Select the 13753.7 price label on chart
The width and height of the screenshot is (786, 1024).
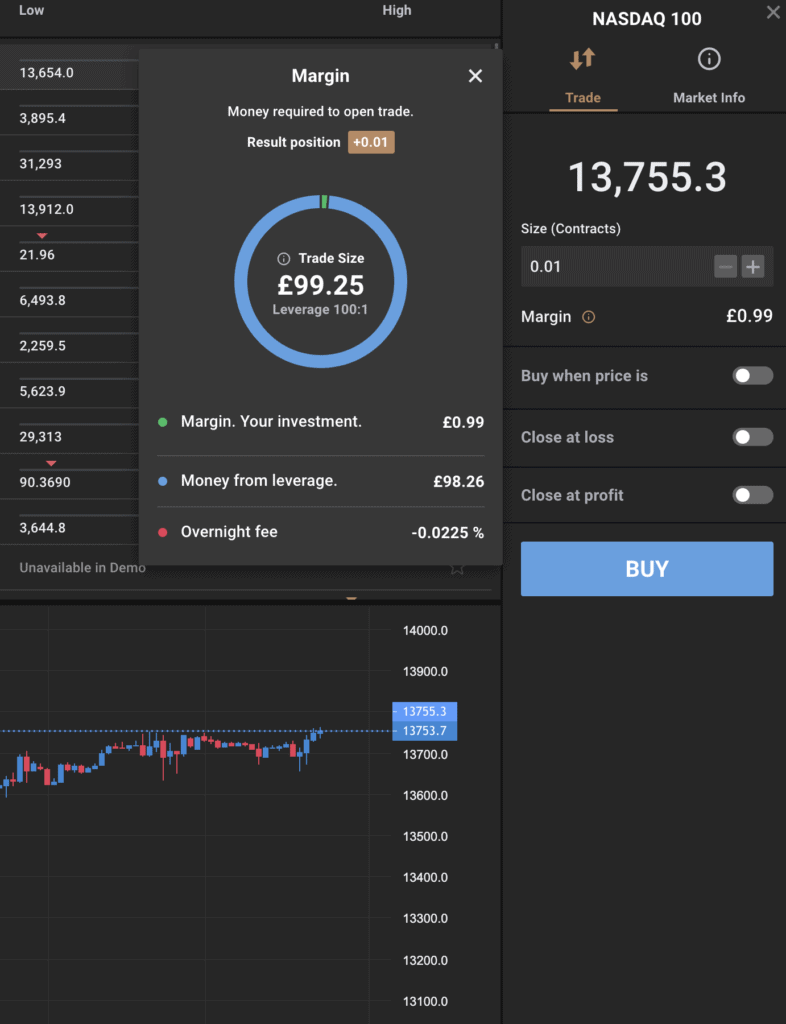pyautogui.click(x=424, y=731)
